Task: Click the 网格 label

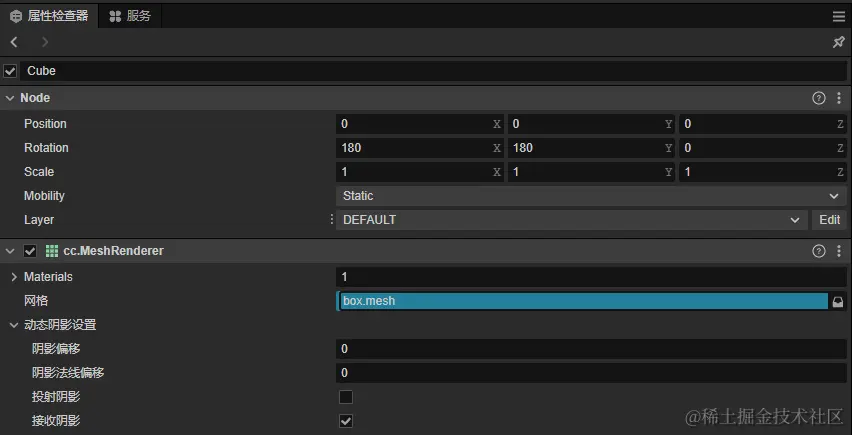Action: tap(36, 301)
